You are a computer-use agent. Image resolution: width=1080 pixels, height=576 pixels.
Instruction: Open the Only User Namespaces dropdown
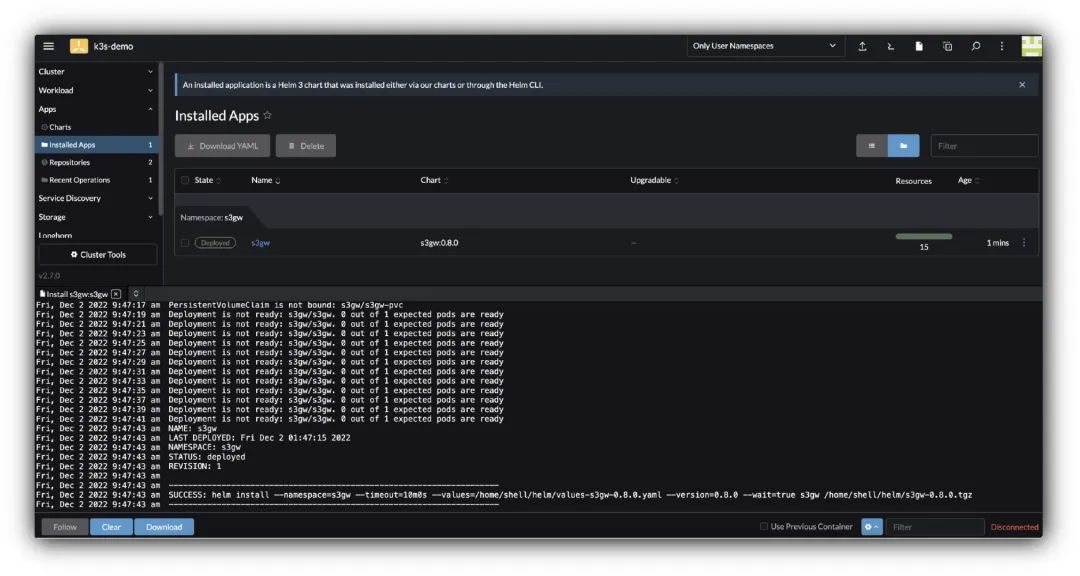coord(765,46)
